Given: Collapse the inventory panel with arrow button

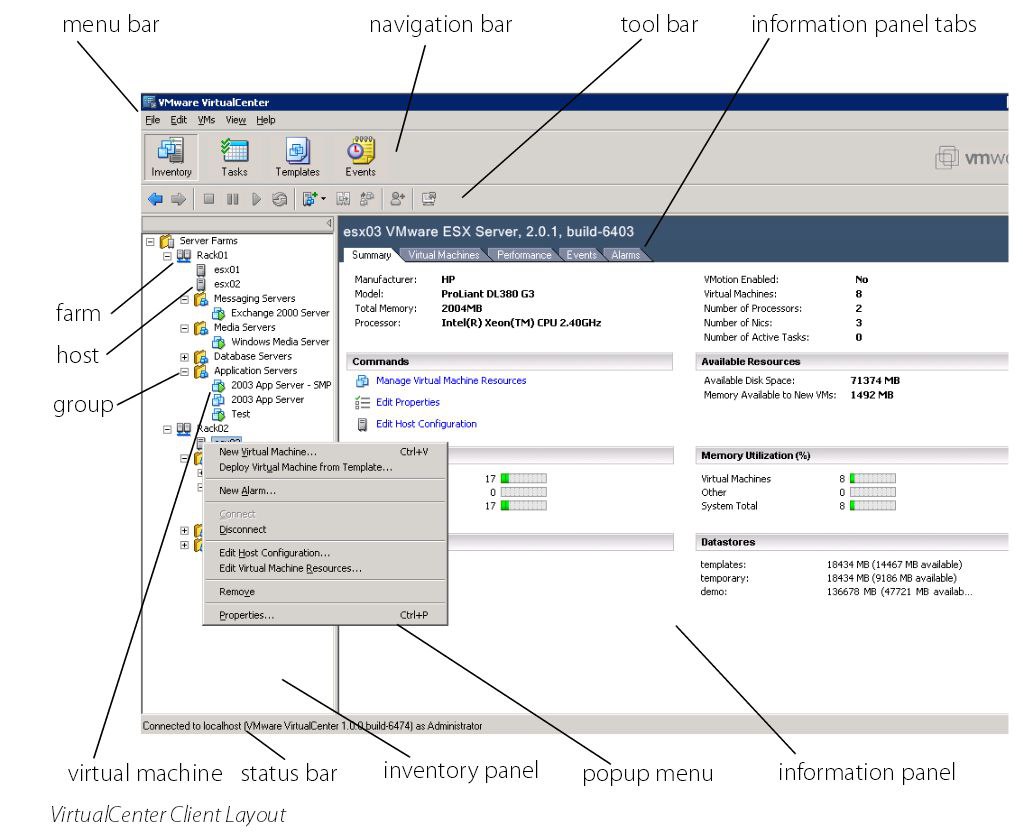Looking at the screenshot, I should [329, 224].
